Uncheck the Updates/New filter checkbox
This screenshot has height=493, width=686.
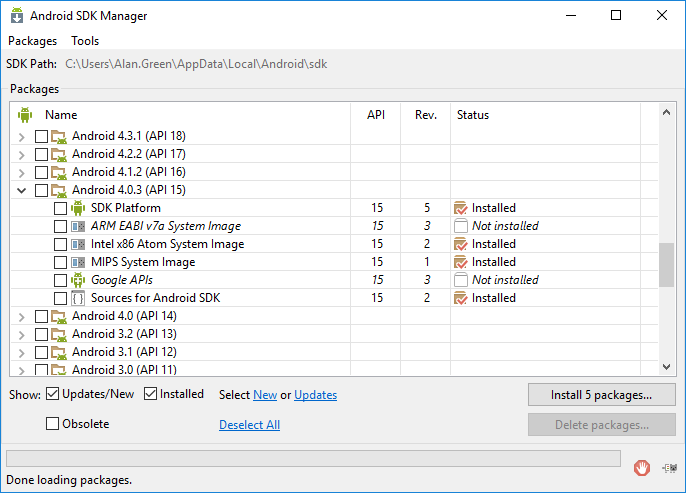pos(54,394)
